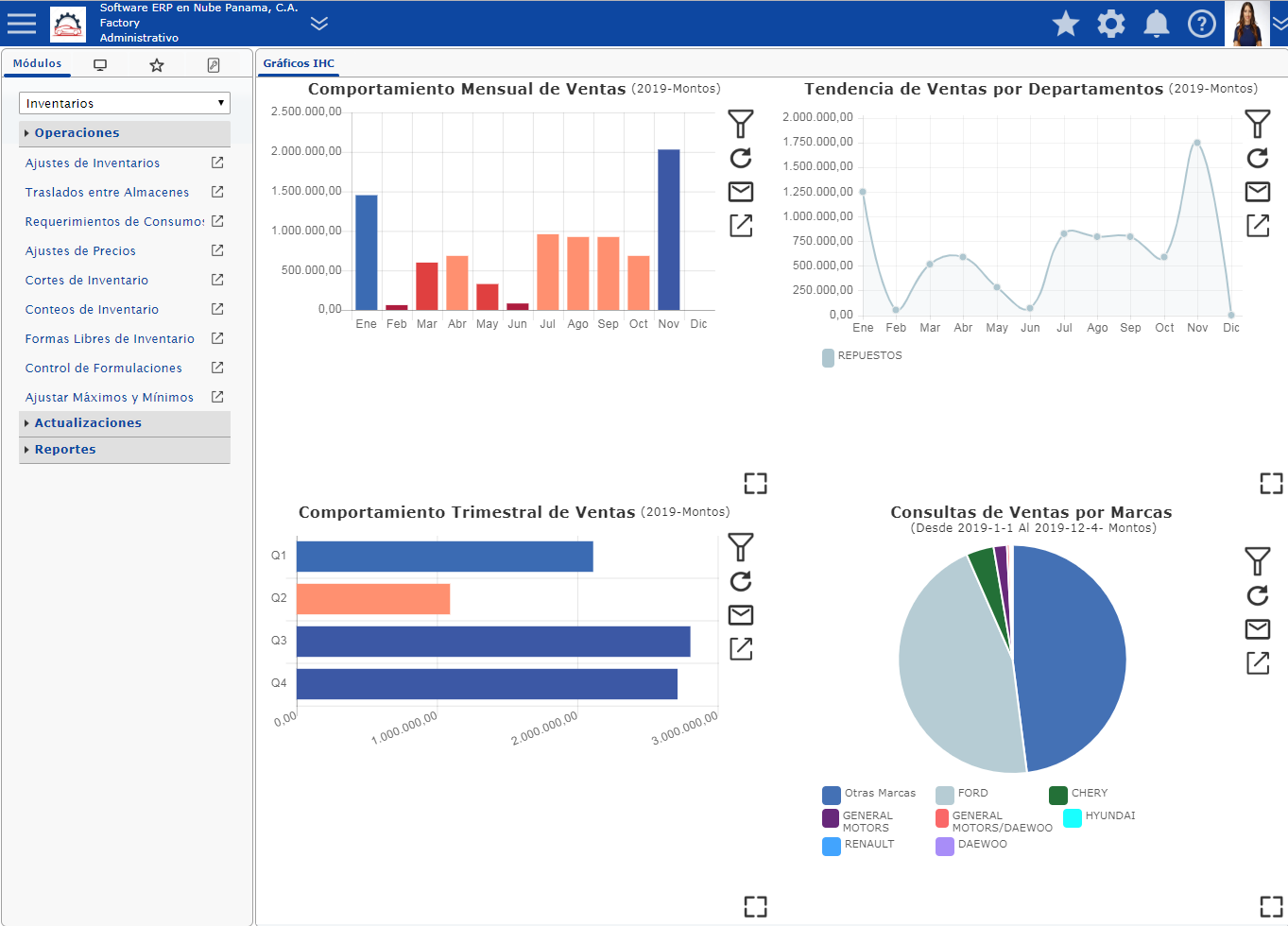The height and width of the screenshot is (926, 1288).
Task: Switch to the Módulos tab
Action: (x=37, y=63)
